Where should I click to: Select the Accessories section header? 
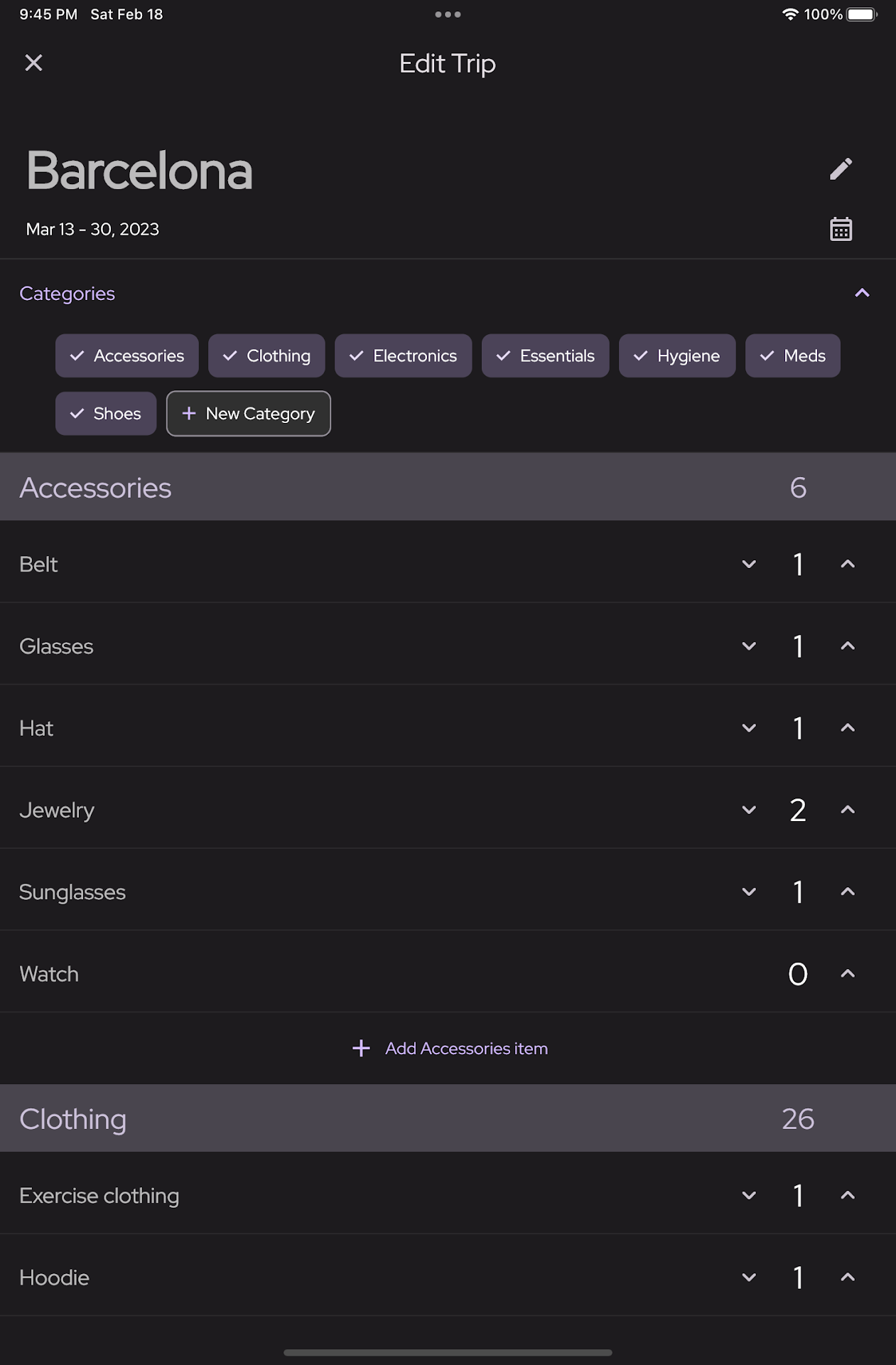tap(448, 487)
